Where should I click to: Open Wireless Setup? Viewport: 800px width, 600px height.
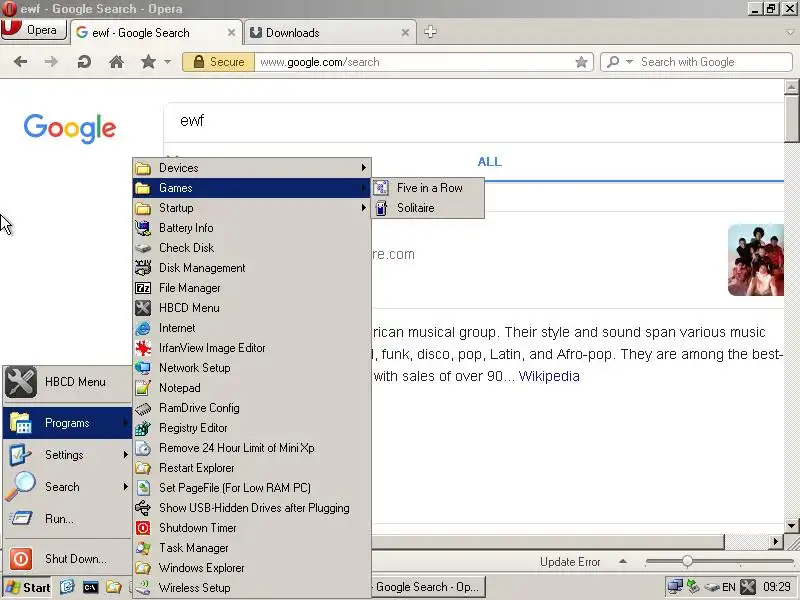(252, 587)
